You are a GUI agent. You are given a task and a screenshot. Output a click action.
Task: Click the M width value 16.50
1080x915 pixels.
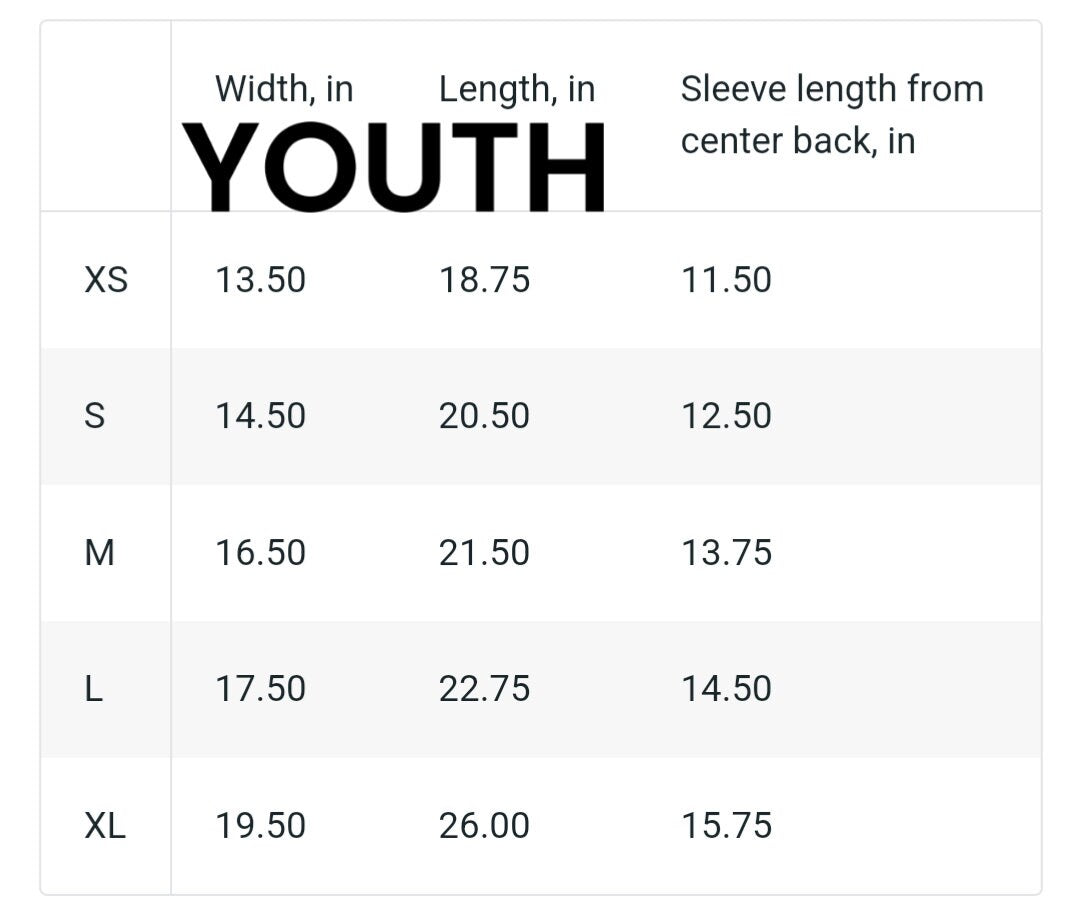pos(260,553)
